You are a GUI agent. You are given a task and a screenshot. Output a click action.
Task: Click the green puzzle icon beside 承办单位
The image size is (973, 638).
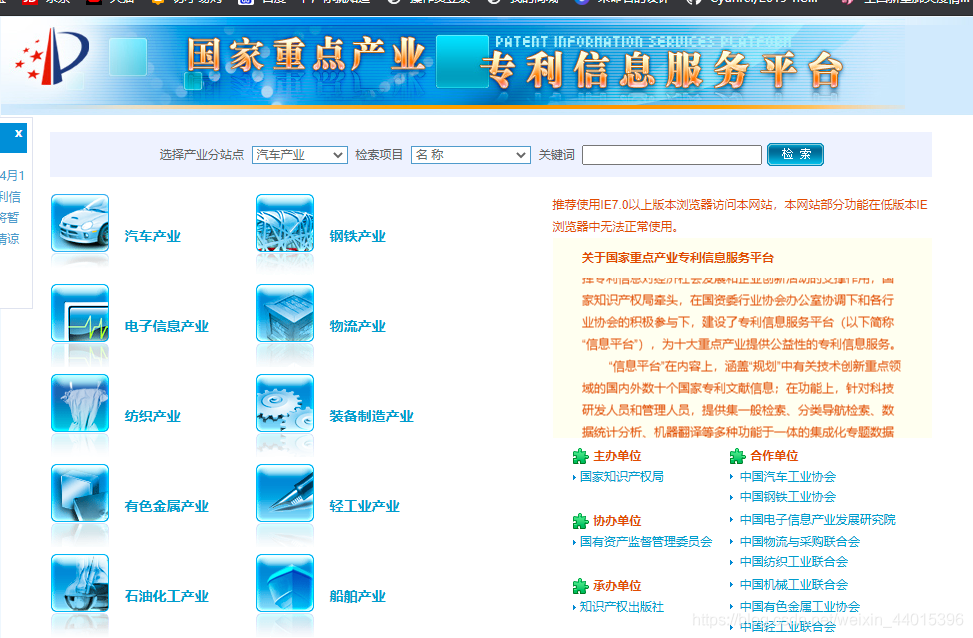[580, 586]
